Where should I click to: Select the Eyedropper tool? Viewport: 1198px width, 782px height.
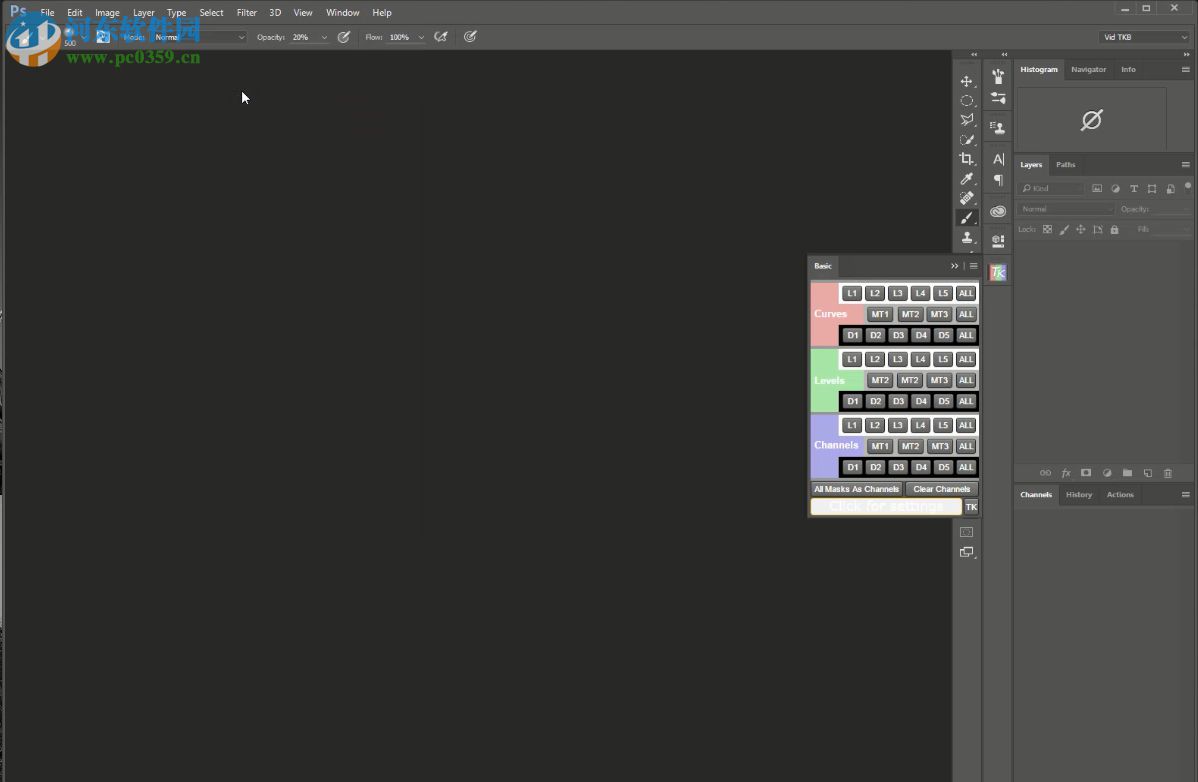pos(967,177)
